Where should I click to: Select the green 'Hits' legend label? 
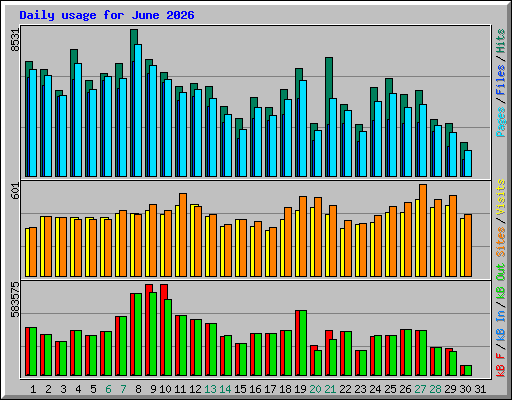click(x=501, y=41)
